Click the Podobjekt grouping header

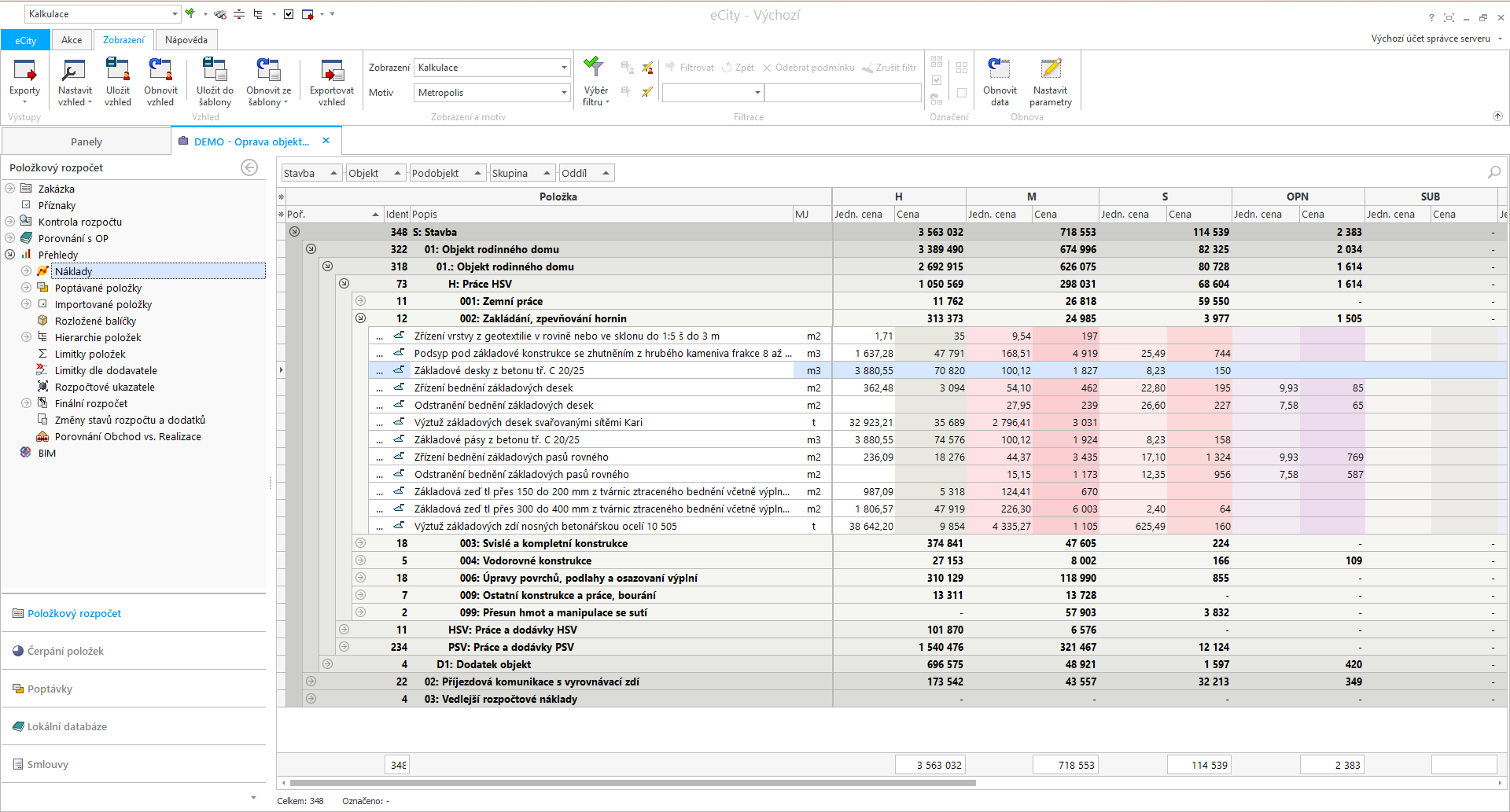pyautogui.click(x=447, y=173)
